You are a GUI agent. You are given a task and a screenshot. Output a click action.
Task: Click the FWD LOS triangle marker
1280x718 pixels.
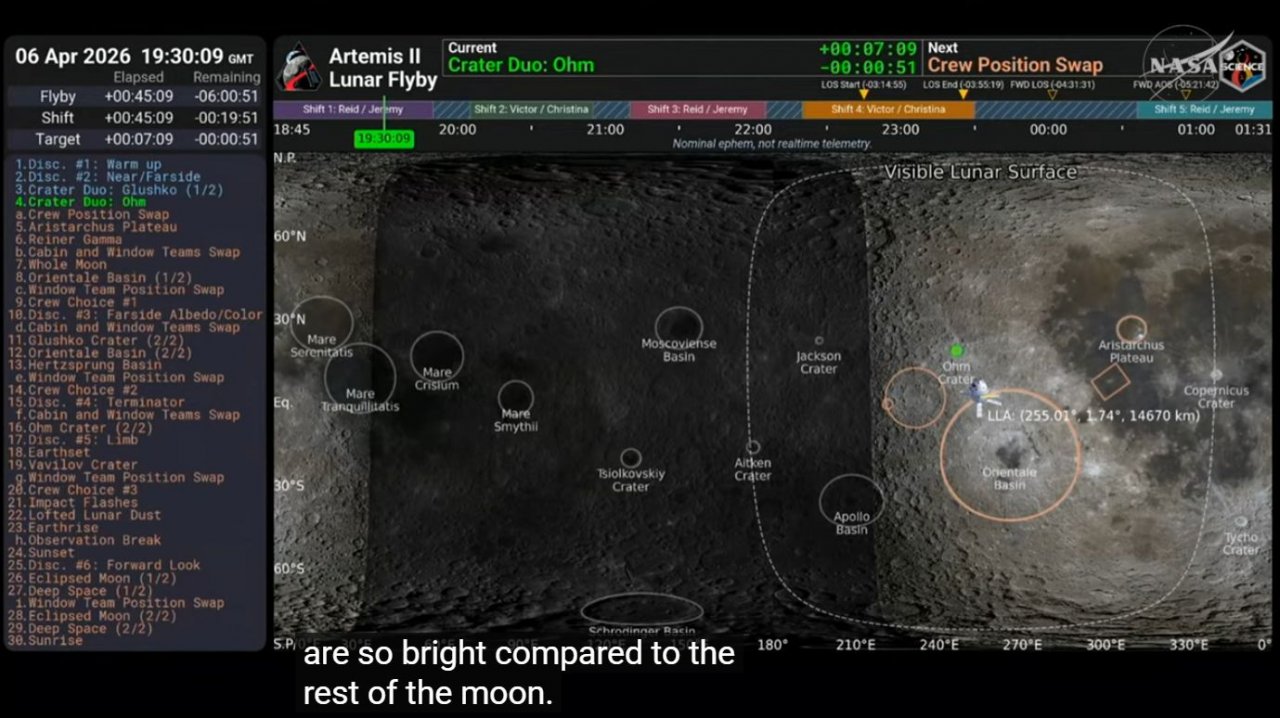tap(1052, 95)
